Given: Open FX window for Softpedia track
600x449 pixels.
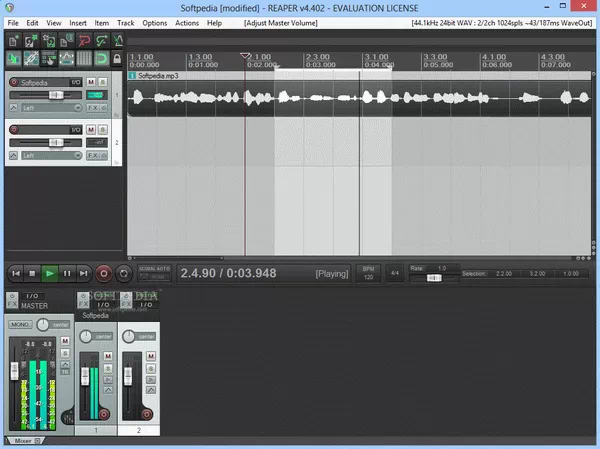Looking at the screenshot, I should 93,108.
